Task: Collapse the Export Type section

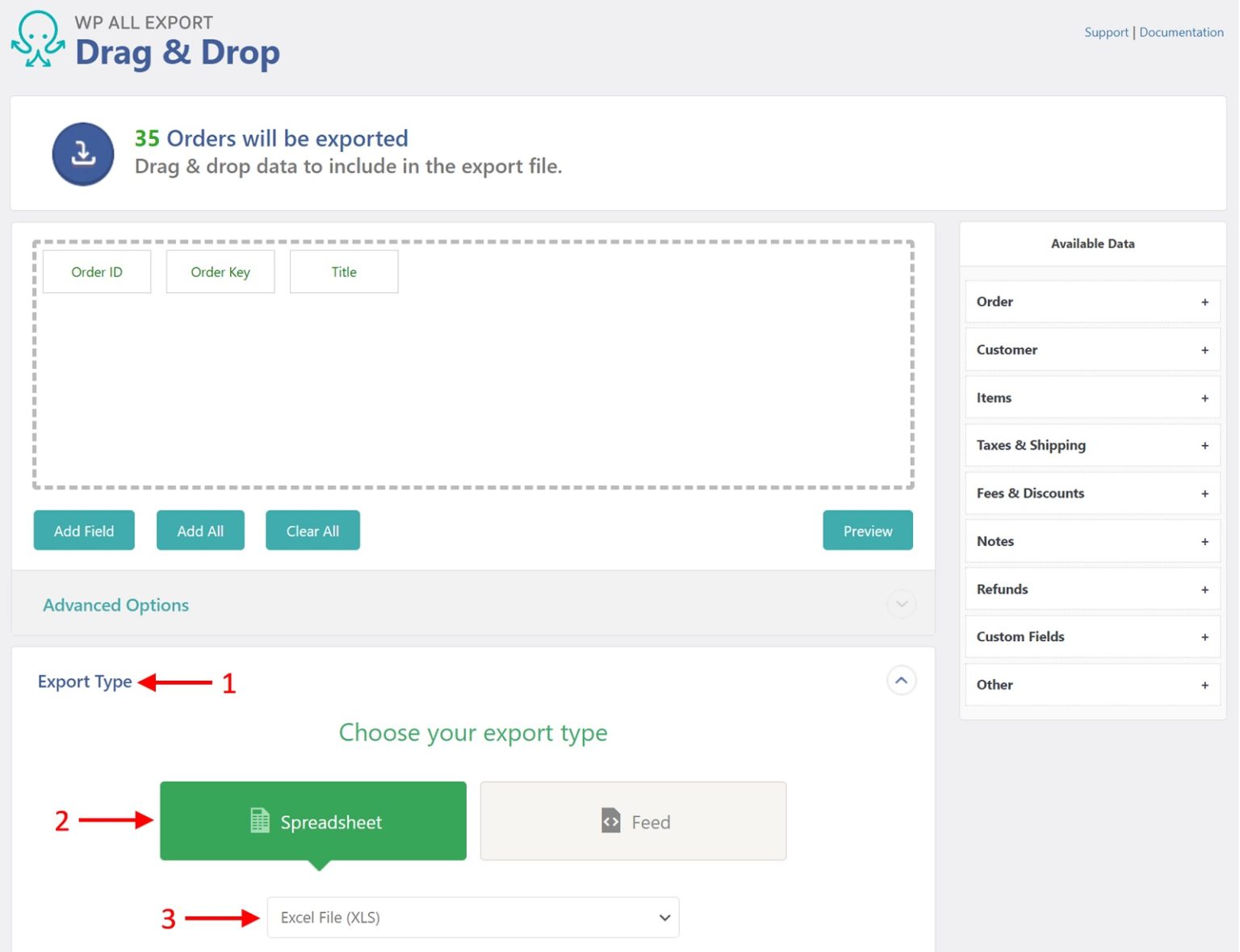Action: [x=901, y=681]
